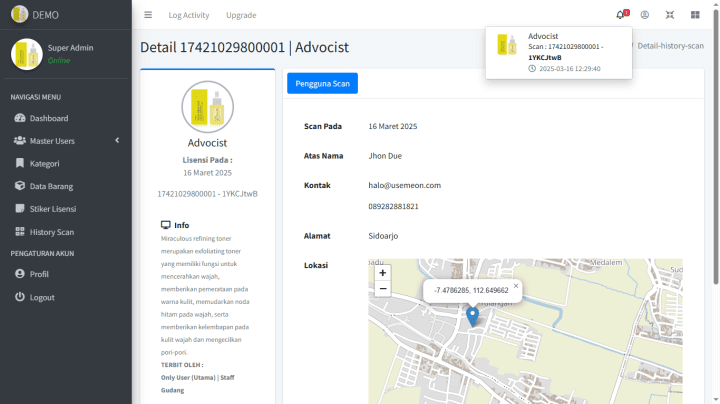The image size is (720, 404).
Task: Click the Online status text
Action: 59,61
